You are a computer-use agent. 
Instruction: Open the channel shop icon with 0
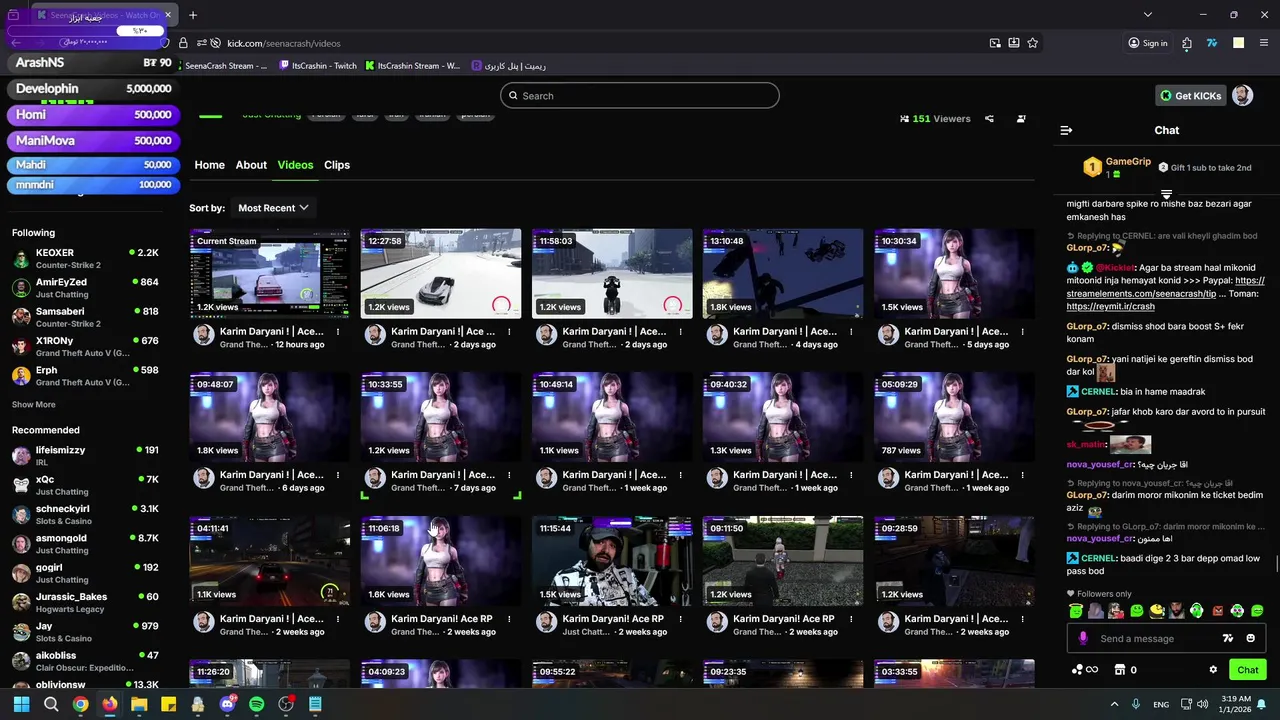point(1125,670)
